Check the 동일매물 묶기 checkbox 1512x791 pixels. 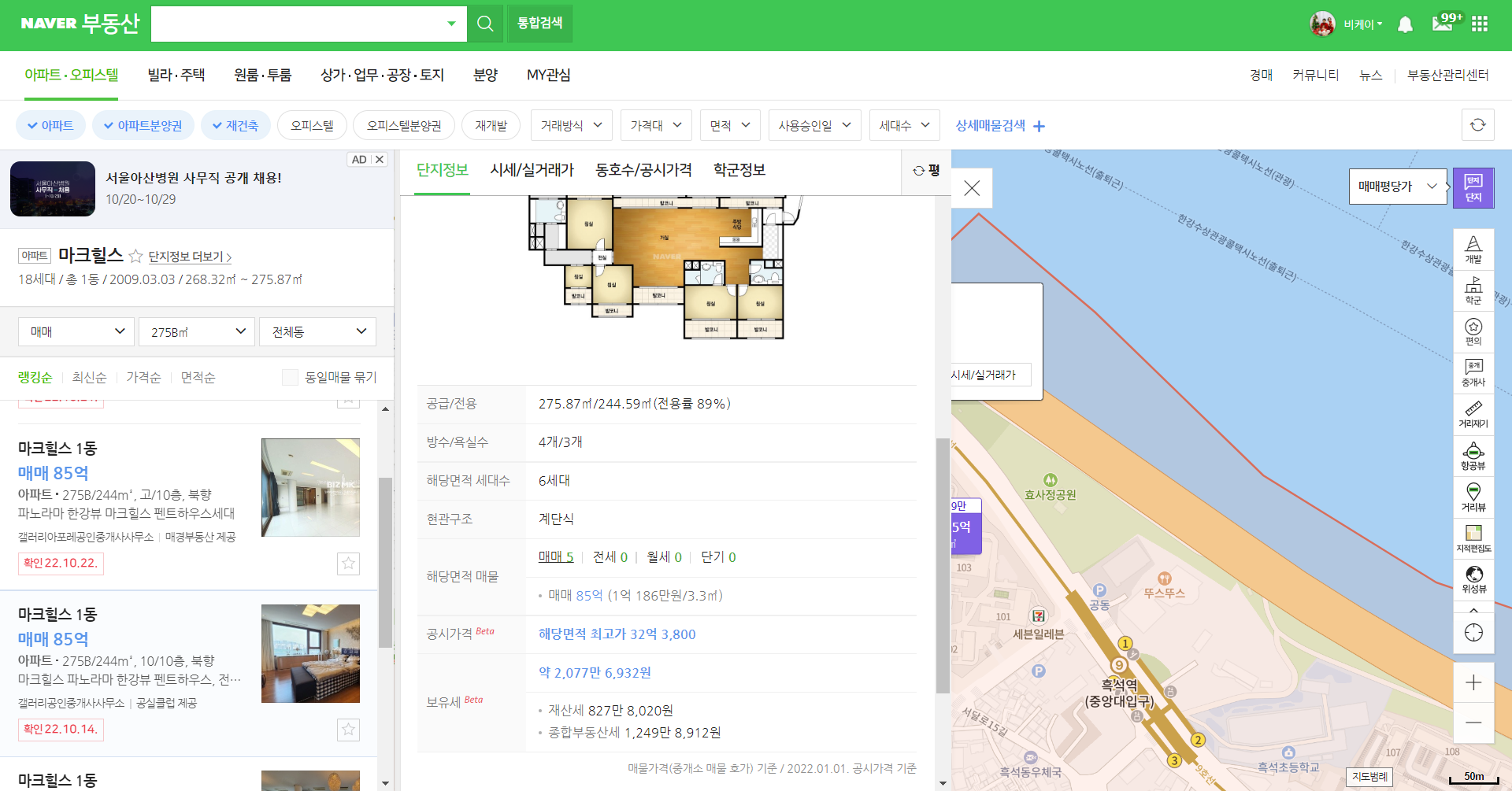pos(290,378)
